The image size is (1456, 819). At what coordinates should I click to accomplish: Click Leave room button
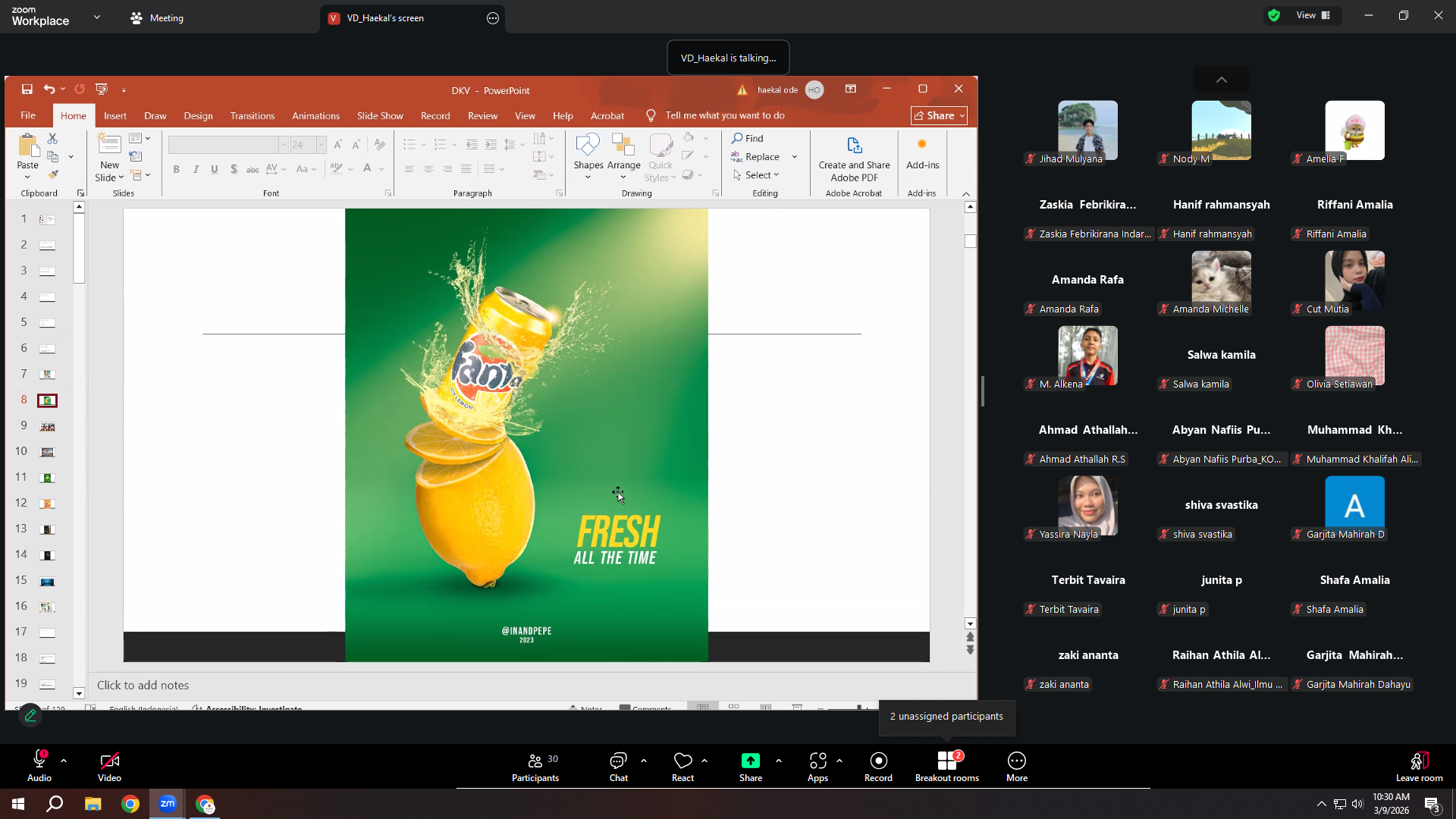1419,766
